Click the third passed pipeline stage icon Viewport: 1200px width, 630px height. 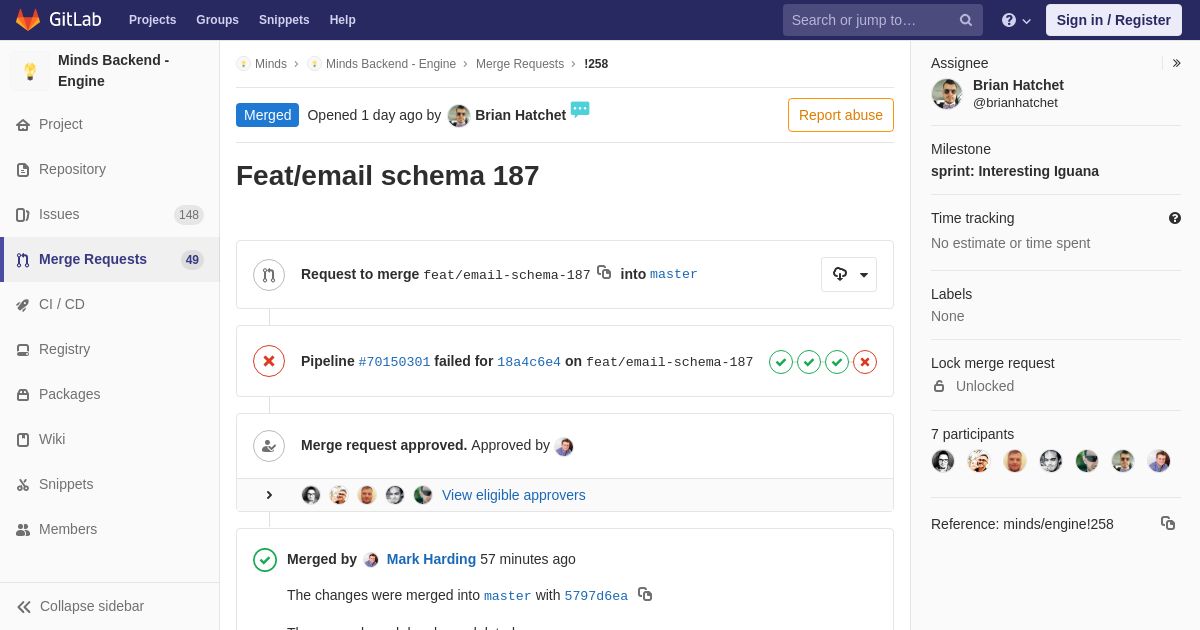click(x=837, y=362)
